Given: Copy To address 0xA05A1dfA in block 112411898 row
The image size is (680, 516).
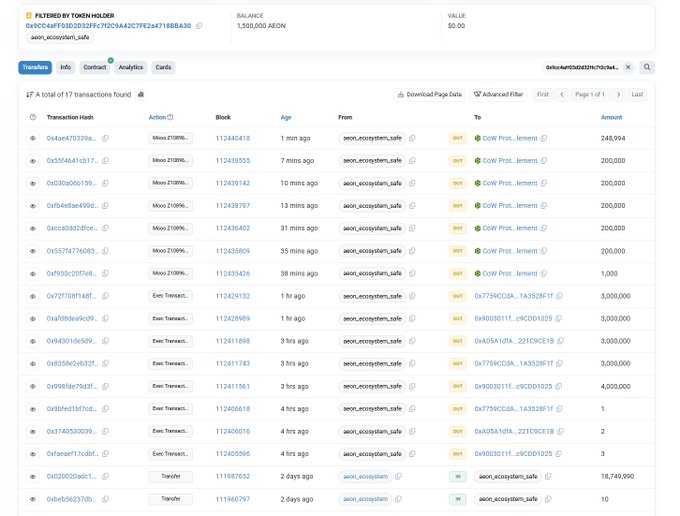Looking at the screenshot, I should (560, 341).
